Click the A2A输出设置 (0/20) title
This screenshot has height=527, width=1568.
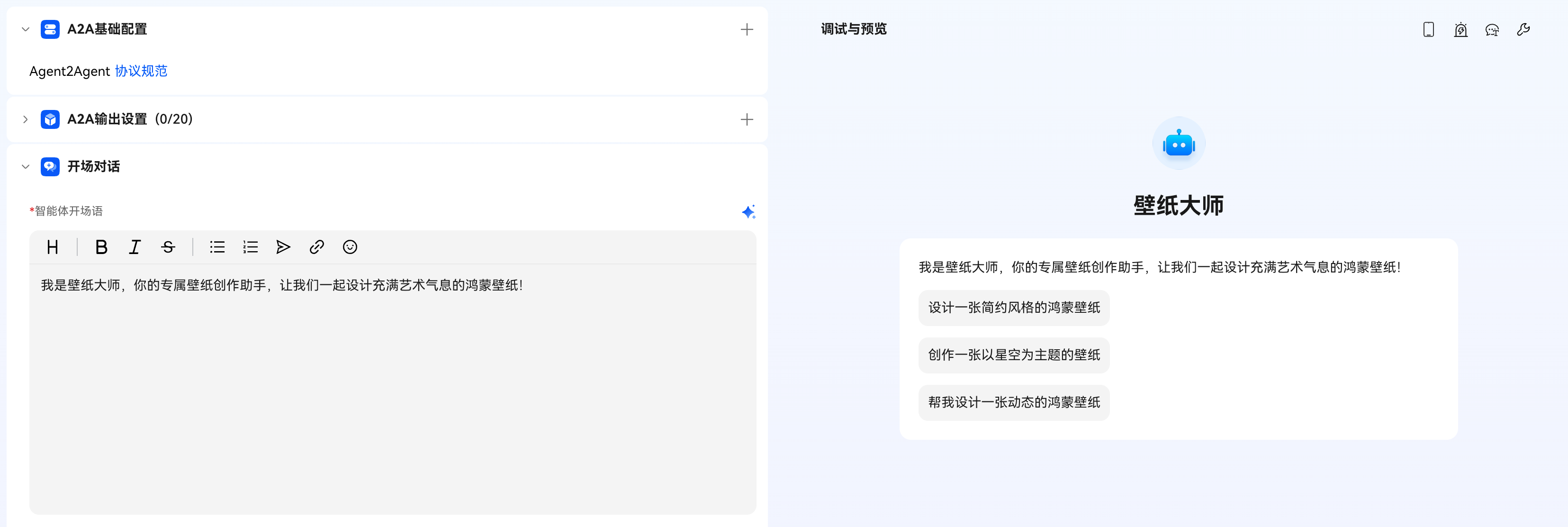point(130,119)
